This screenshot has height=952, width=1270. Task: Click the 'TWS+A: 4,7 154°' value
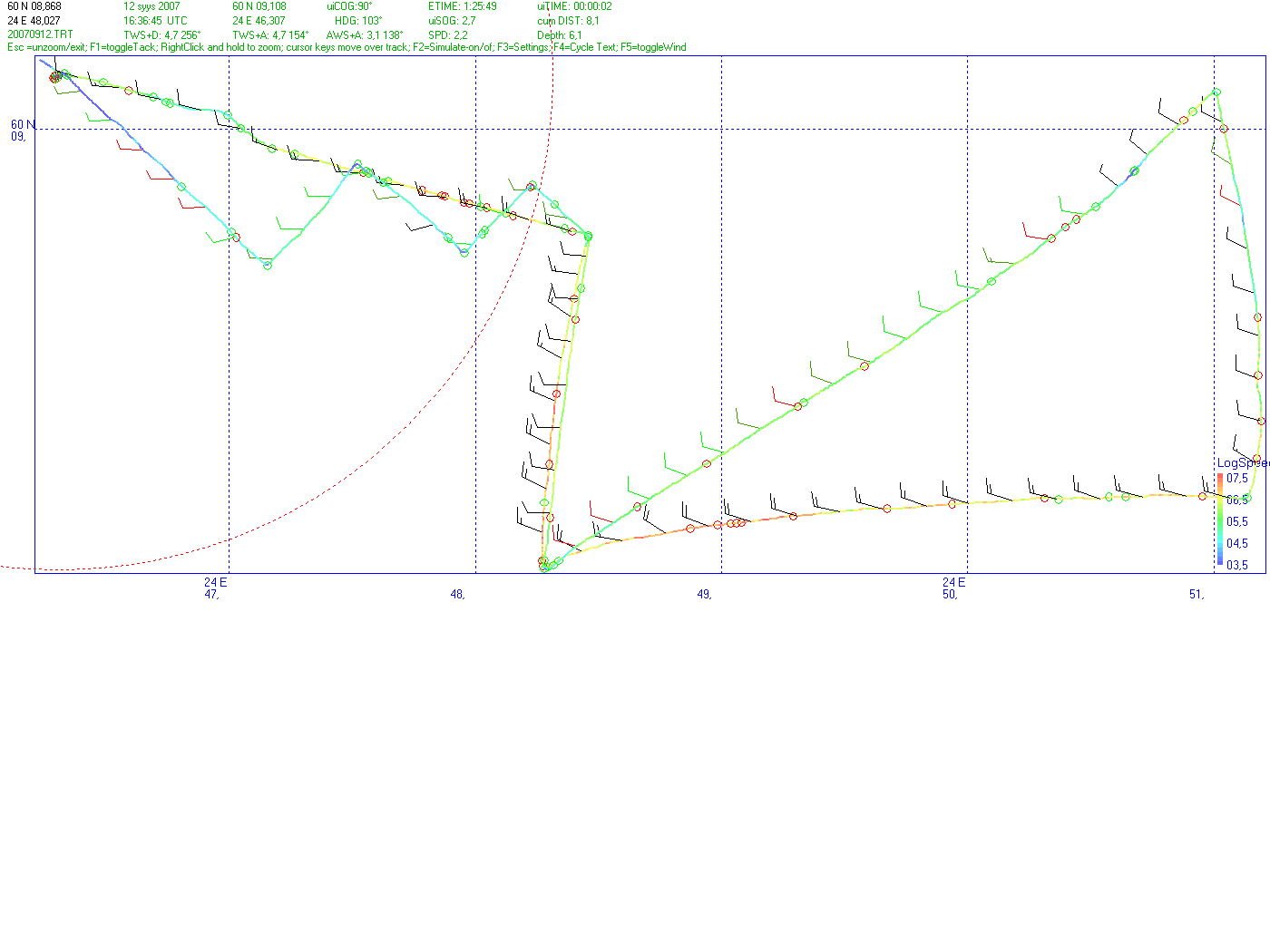270,35
